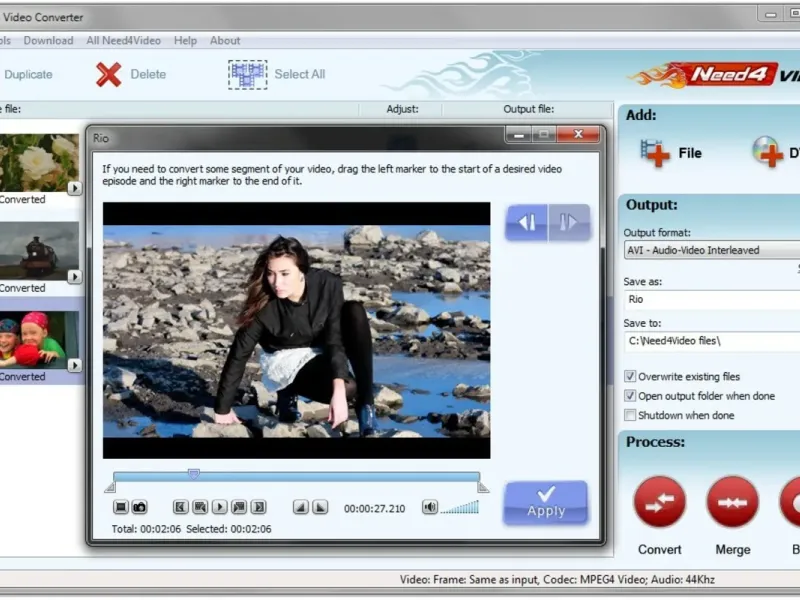The width and height of the screenshot is (800, 600).
Task: Click the blue timeline bar
Action: point(296,477)
